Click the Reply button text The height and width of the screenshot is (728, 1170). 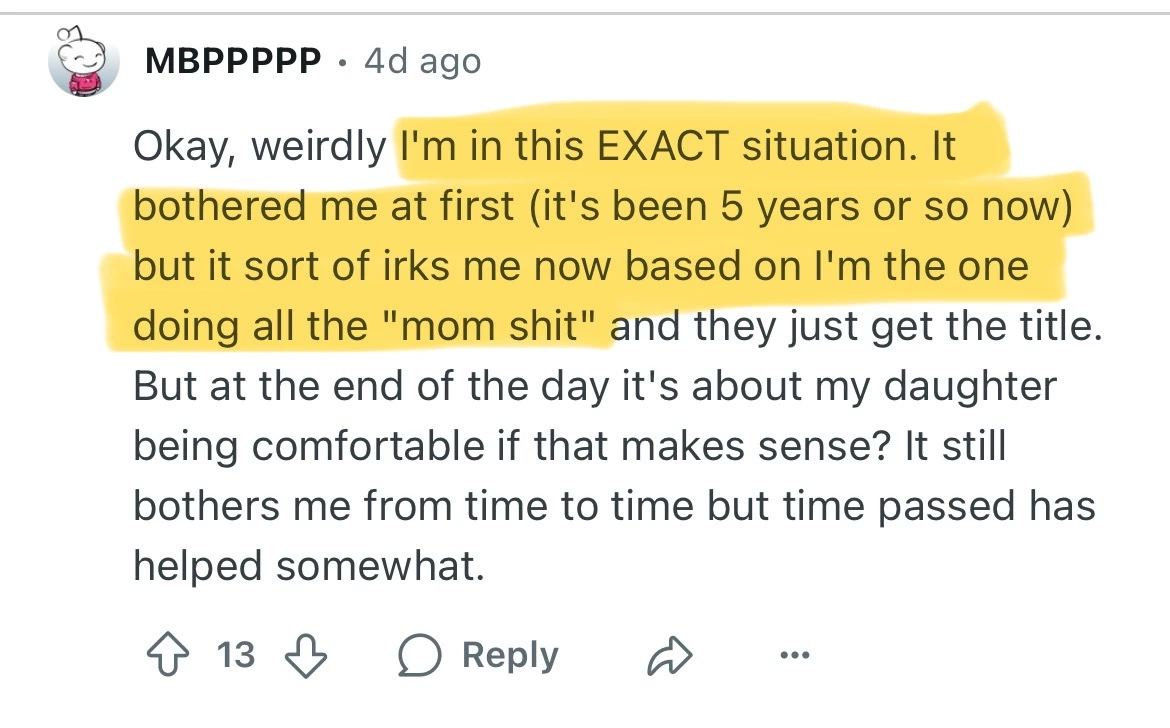[510, 656]
